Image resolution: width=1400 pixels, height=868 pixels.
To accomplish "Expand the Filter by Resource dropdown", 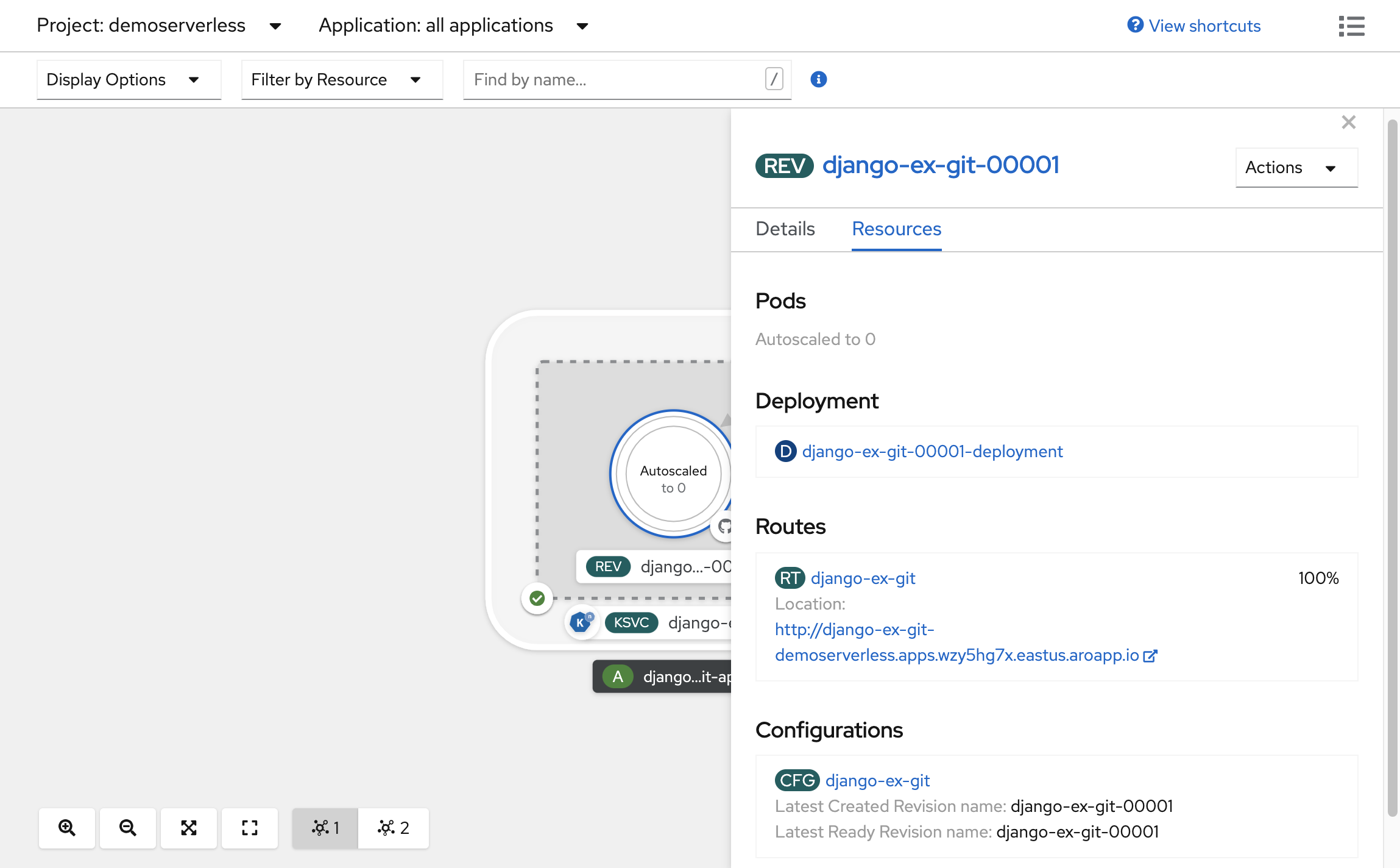I will pyautogui.click(x=340, y=78).
